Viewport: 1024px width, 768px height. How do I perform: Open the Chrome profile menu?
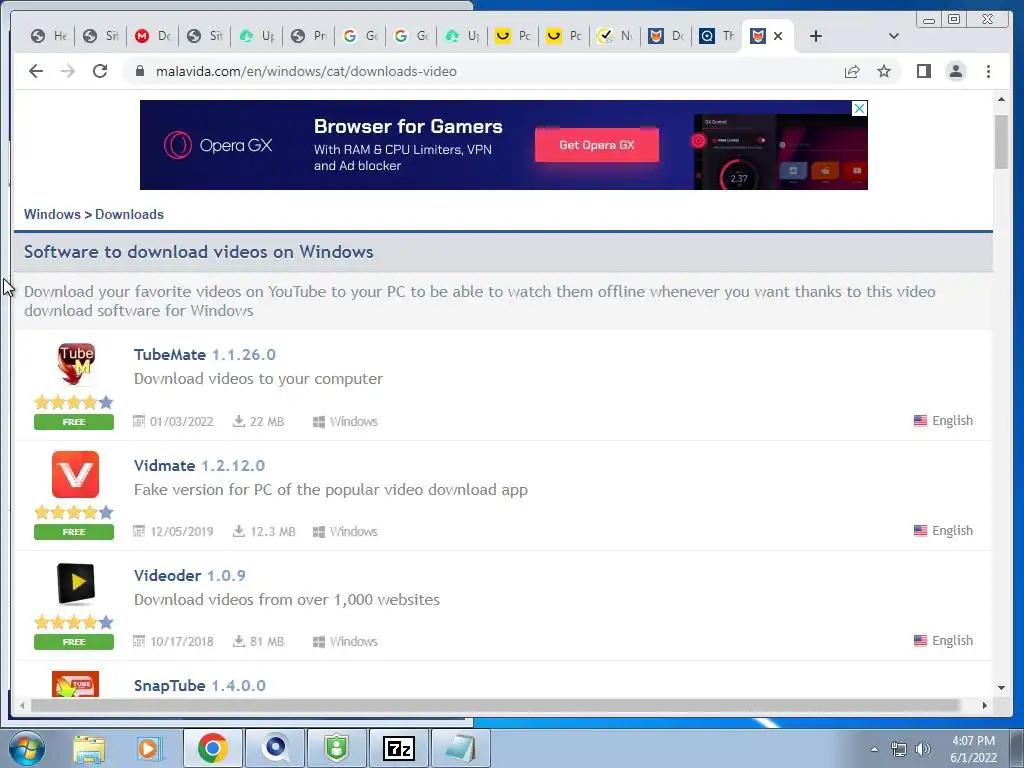pos(956,71)
